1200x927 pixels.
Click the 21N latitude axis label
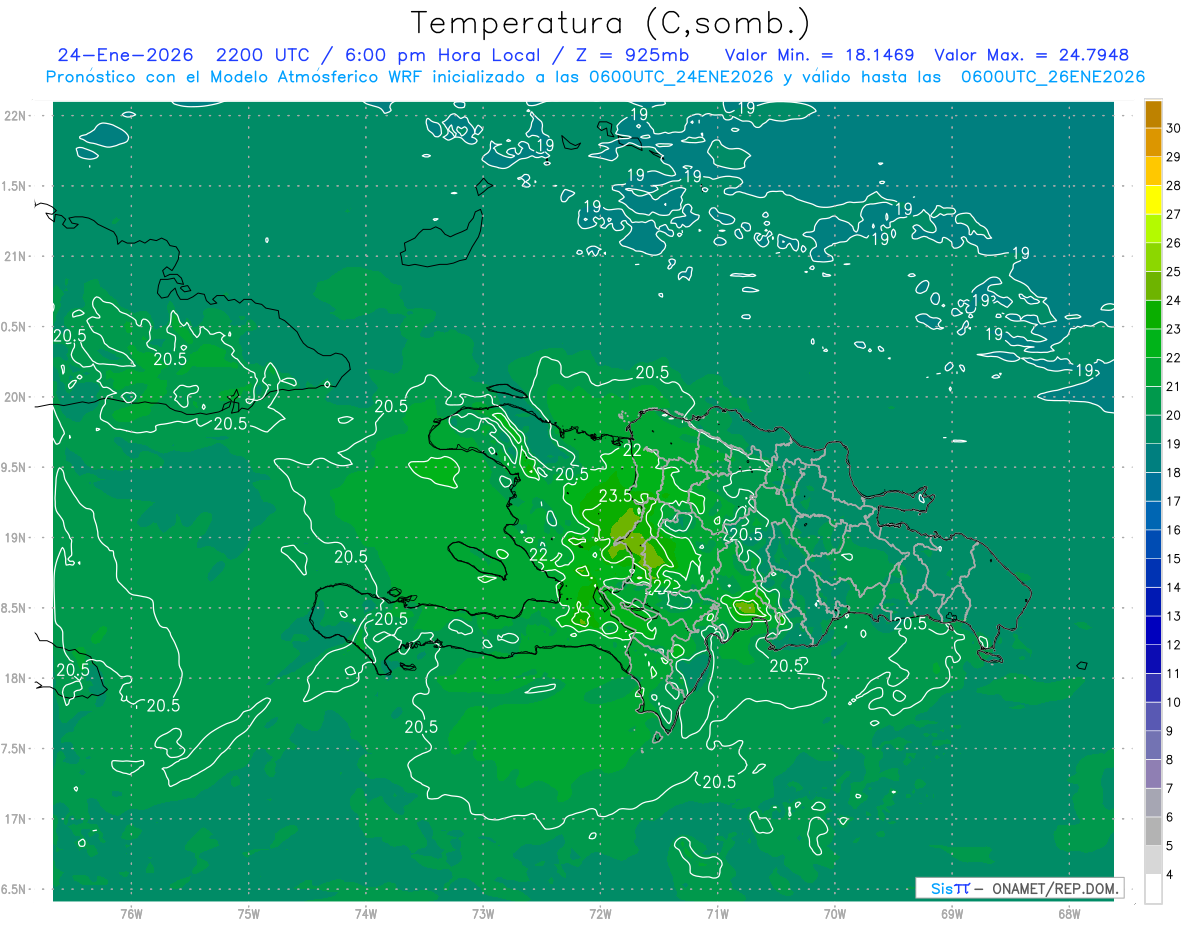(x=15, y=256)
